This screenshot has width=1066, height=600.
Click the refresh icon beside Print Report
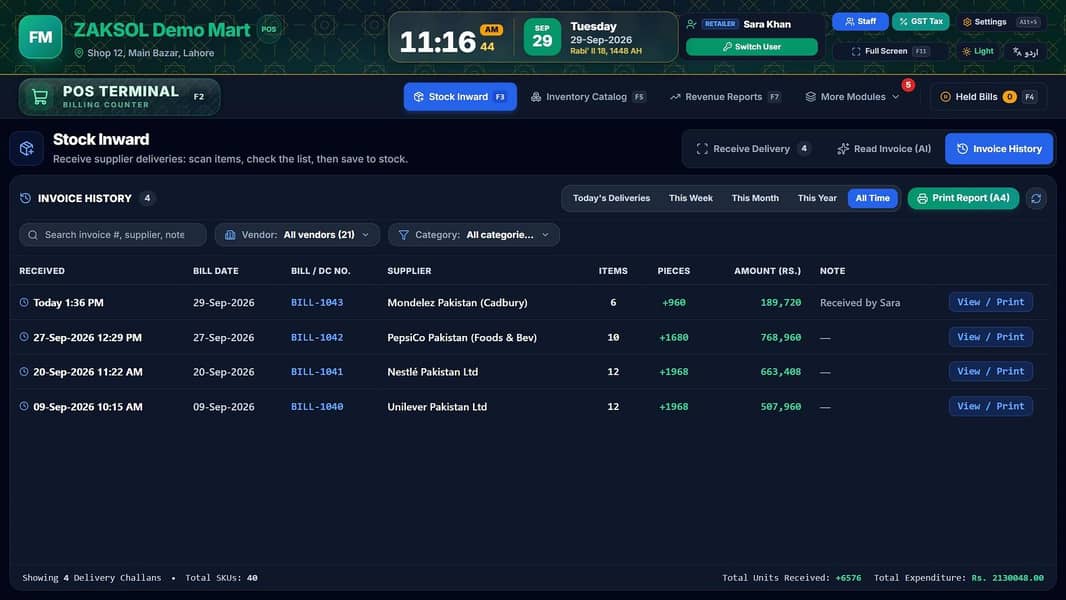1036,198
